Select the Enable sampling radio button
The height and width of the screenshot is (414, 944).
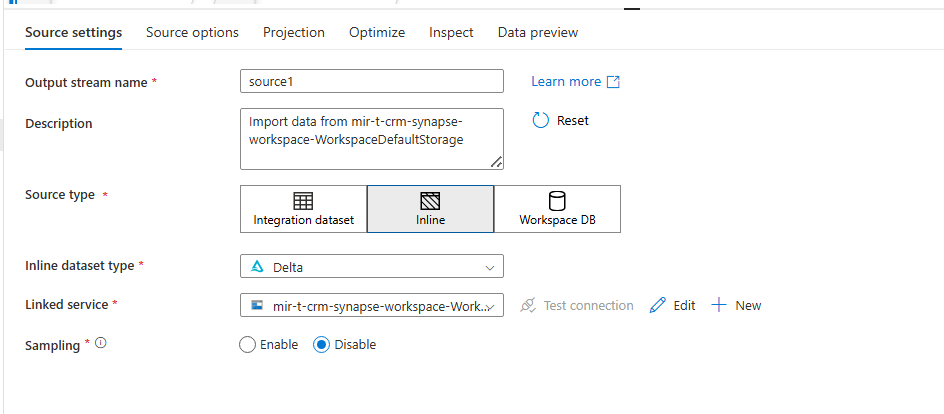pos(248,345)
